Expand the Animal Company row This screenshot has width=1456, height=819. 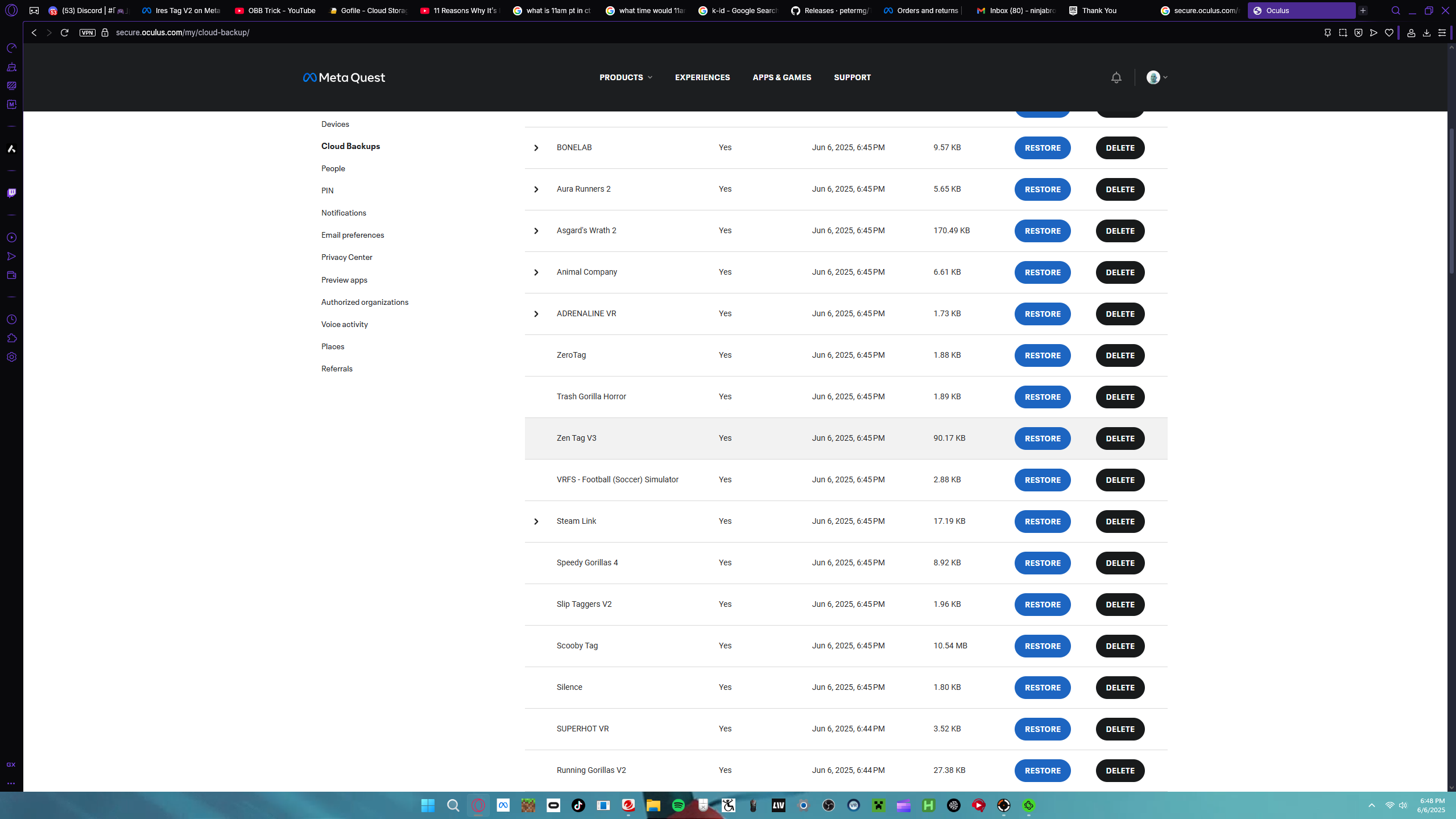click(x=536, y=272)
